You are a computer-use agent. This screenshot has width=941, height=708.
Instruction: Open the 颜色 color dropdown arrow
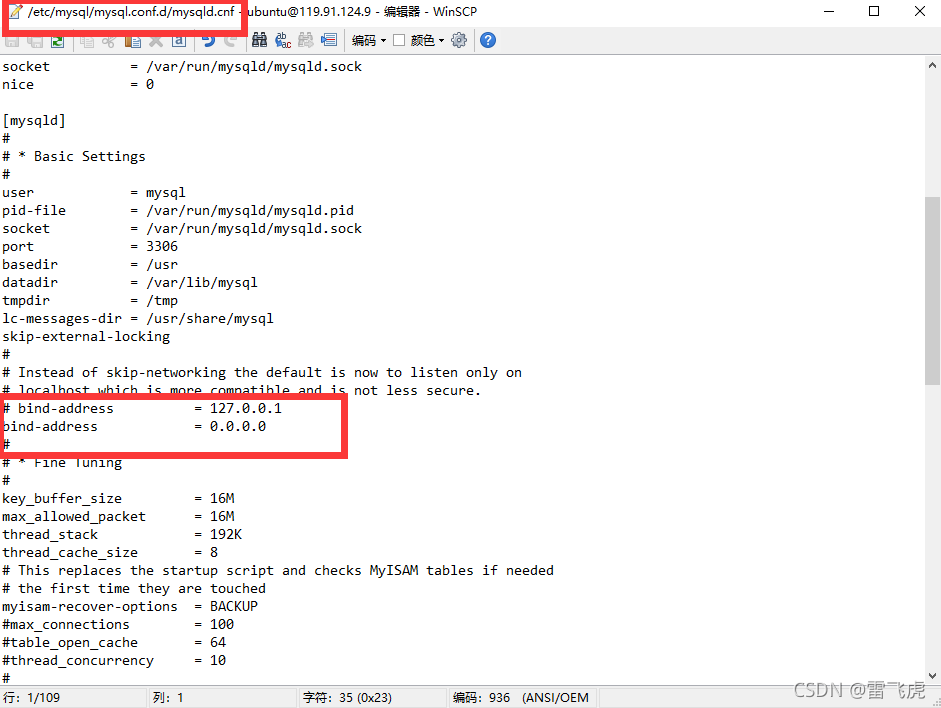441,40
